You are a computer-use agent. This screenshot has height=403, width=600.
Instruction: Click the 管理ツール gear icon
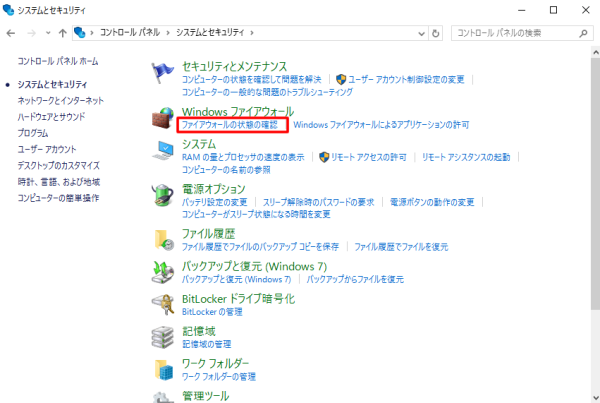tap(163, 397)
